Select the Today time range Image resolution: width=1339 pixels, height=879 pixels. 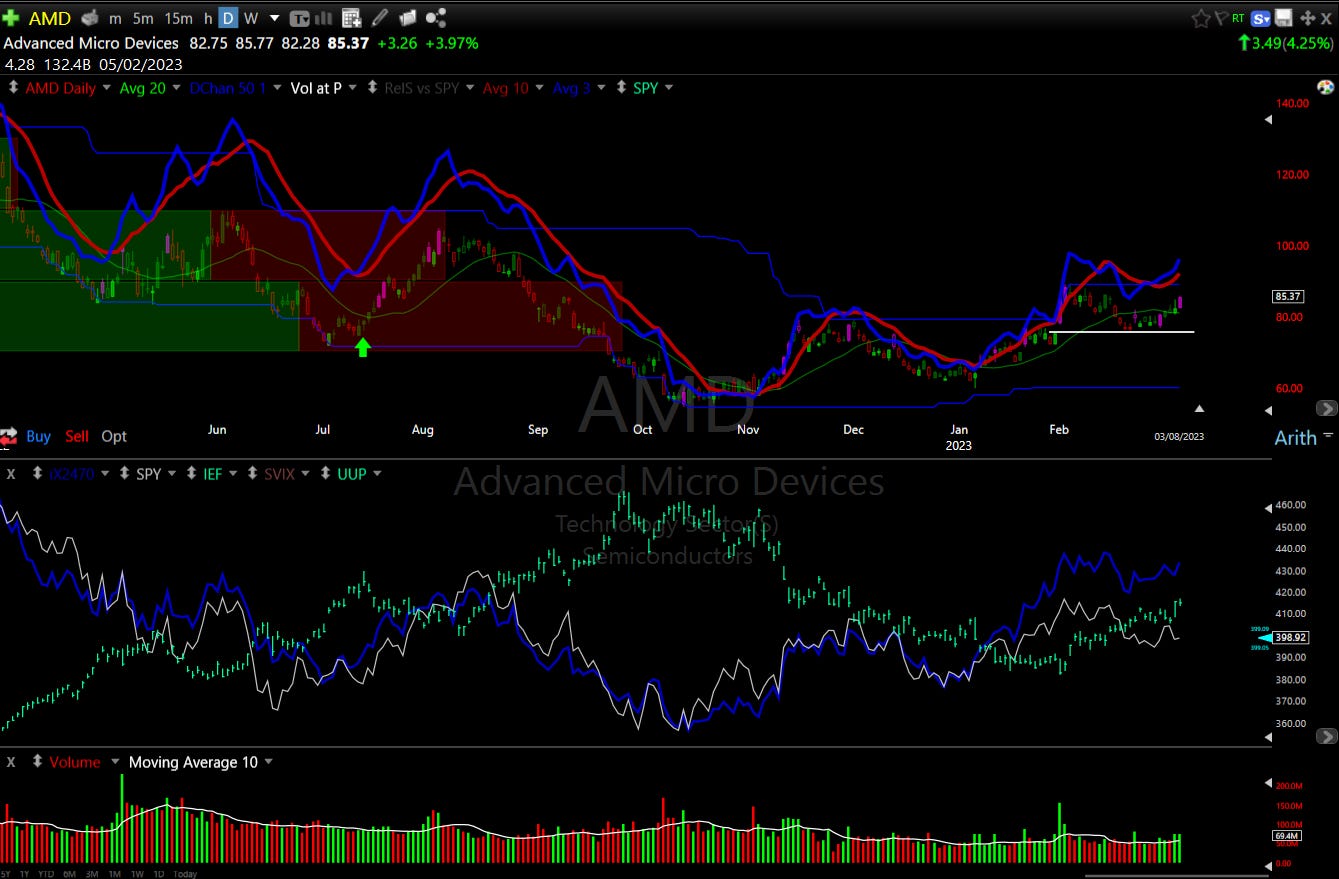click(184, 874)
